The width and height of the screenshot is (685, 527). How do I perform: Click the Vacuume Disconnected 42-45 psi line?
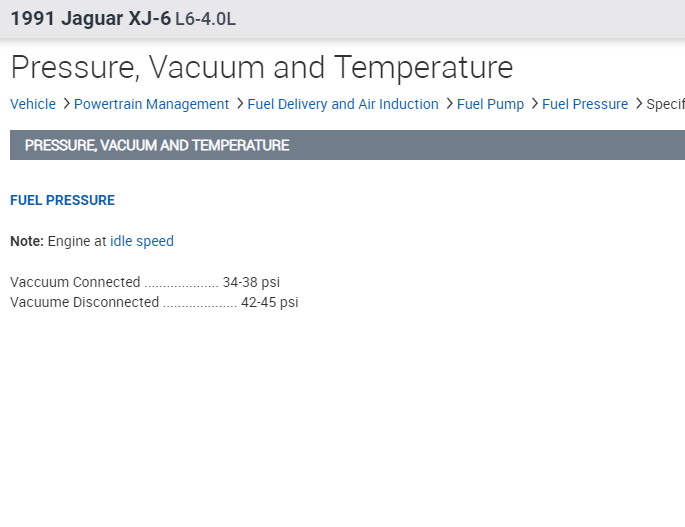point(154,302)
